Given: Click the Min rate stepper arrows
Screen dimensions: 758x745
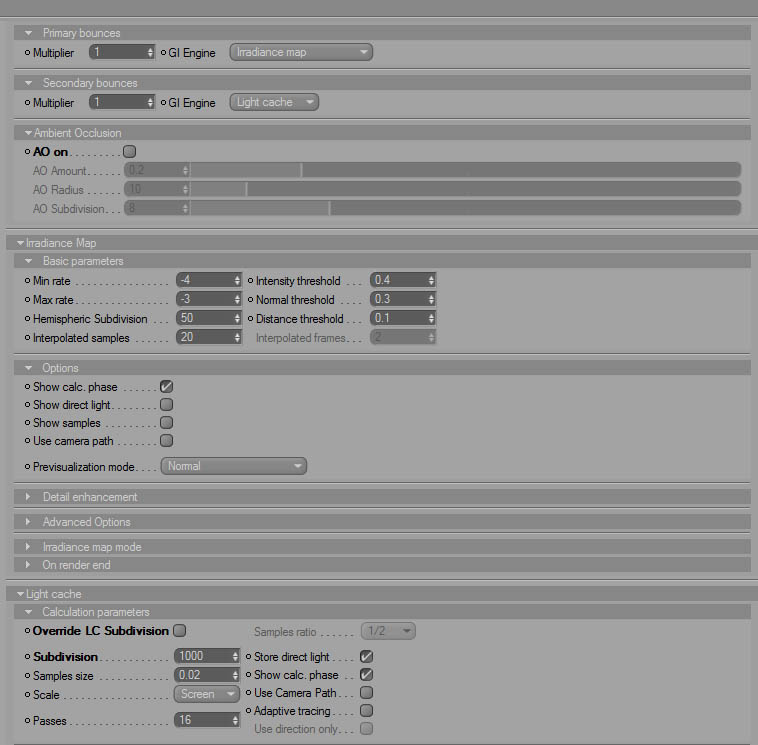Looking at the screenshot, I should 237,280.
